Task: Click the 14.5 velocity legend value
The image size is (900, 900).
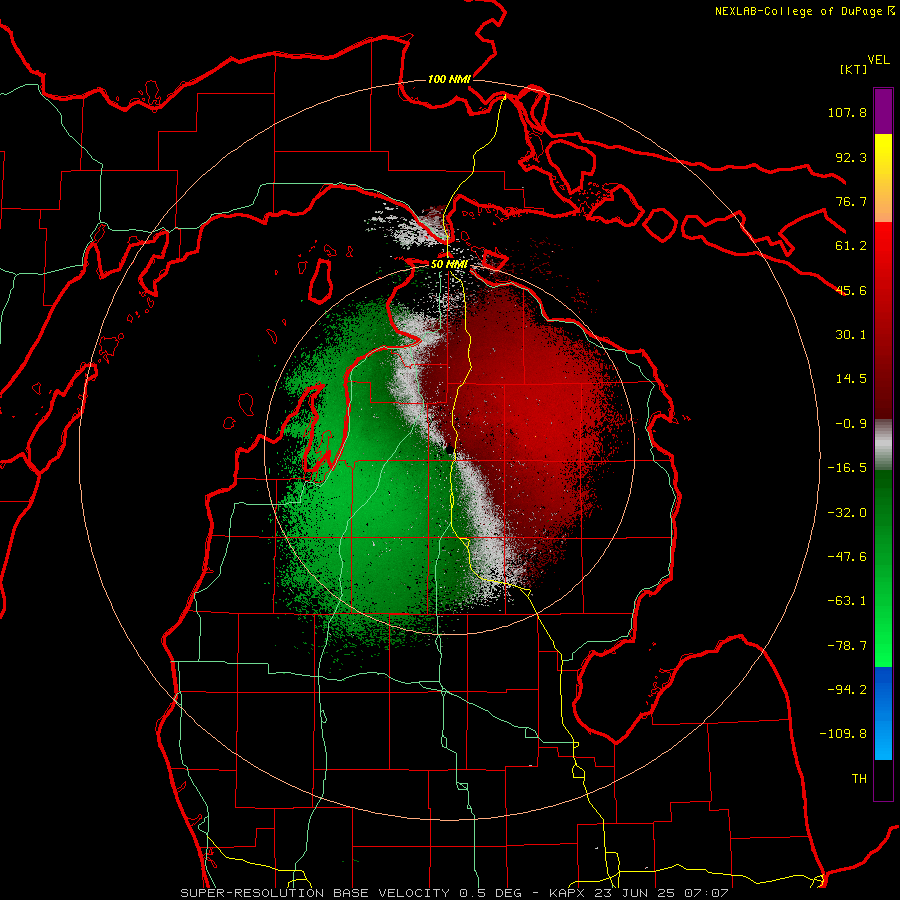Action: pos(851,379)
